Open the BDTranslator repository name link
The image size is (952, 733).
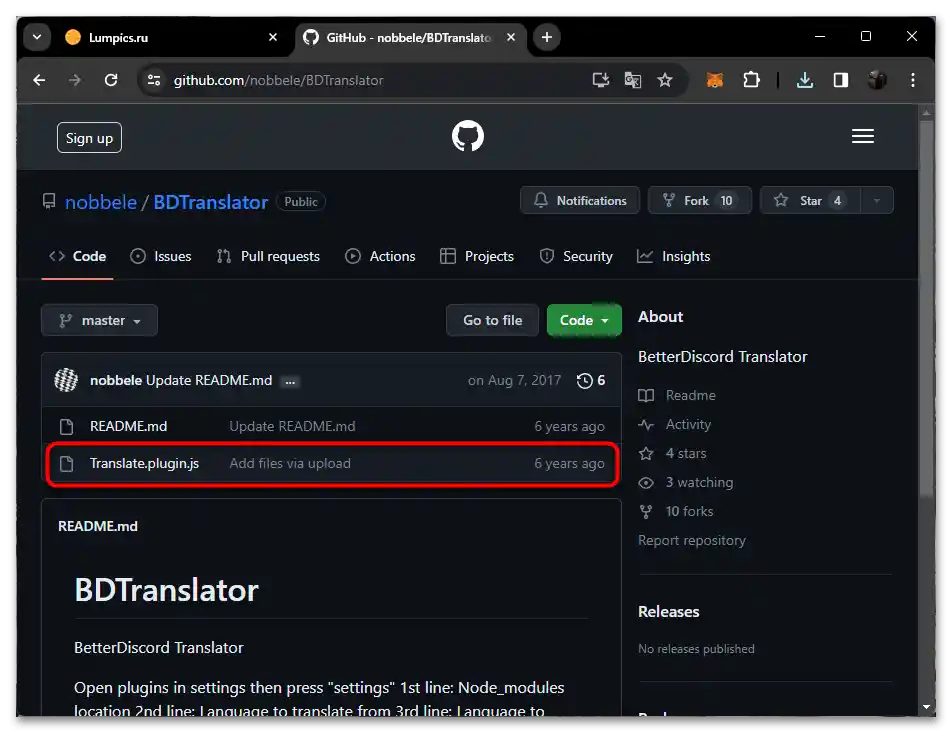pyautogui.click(x=211, y=202)
